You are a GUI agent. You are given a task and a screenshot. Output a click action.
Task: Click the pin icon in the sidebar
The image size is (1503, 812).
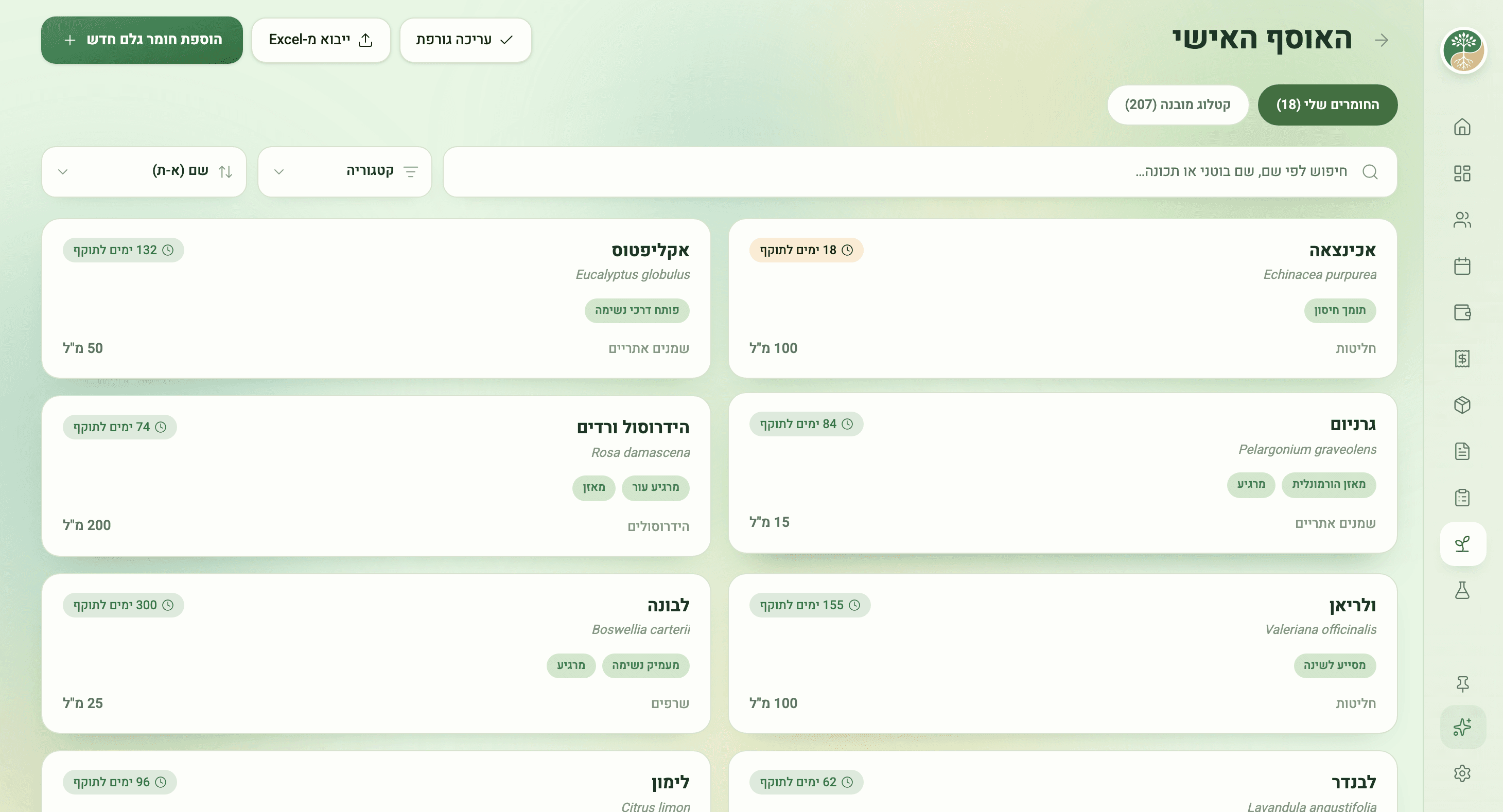point(1462,683)
